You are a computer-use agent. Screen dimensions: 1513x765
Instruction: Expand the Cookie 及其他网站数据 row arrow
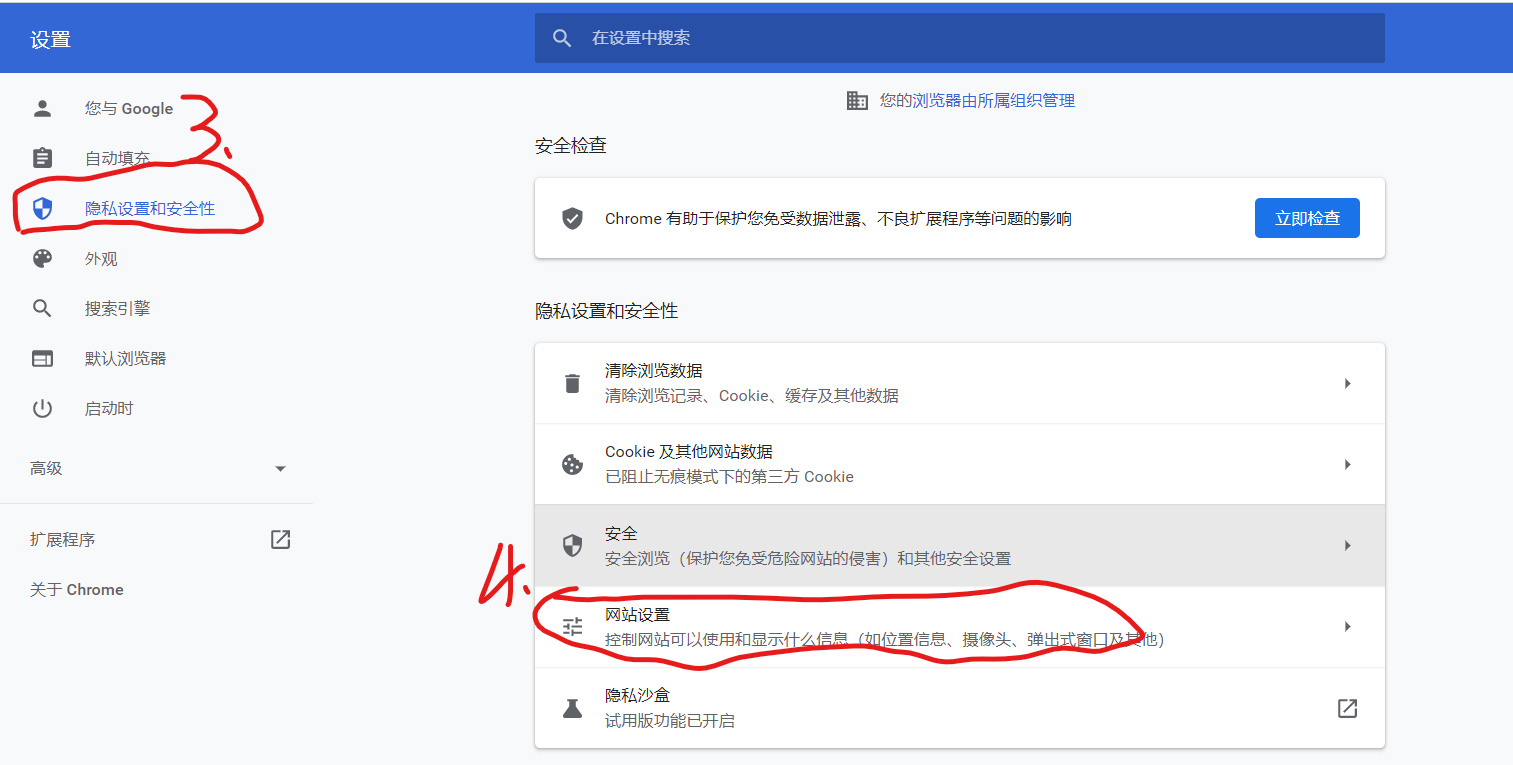coord(1347,464)
